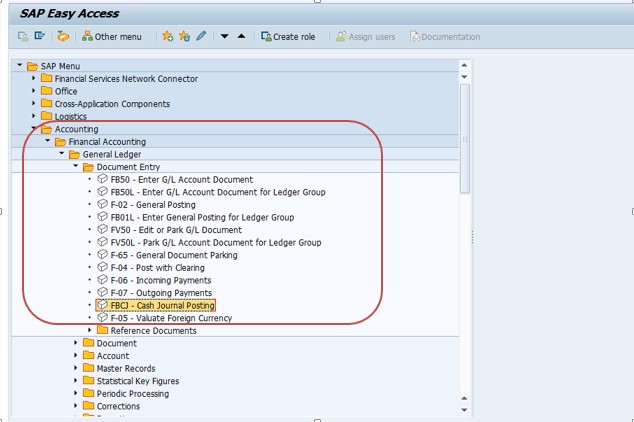Select the Document folder under General Ledger
This screenshot has width=634, height=422.
(116, 343)
